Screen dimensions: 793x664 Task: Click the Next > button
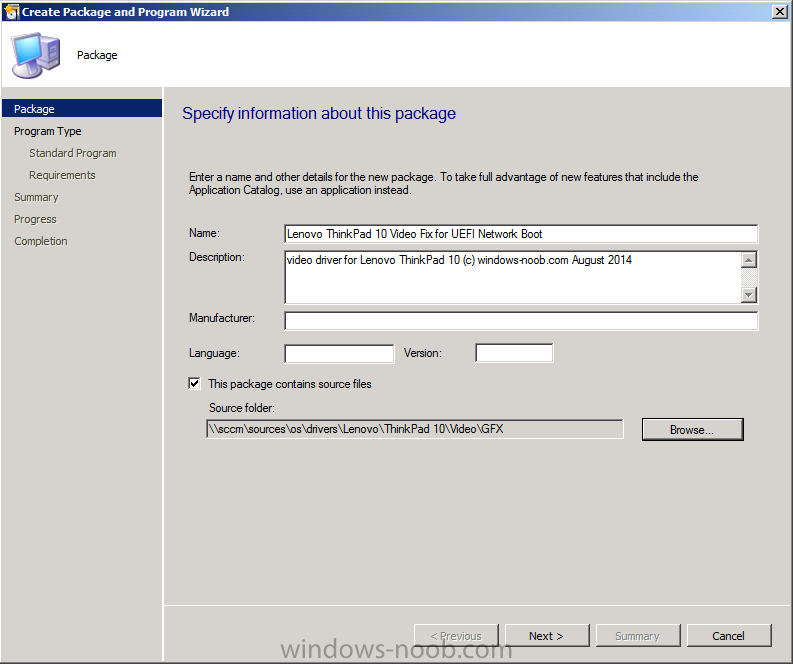[x=547, y=636]
